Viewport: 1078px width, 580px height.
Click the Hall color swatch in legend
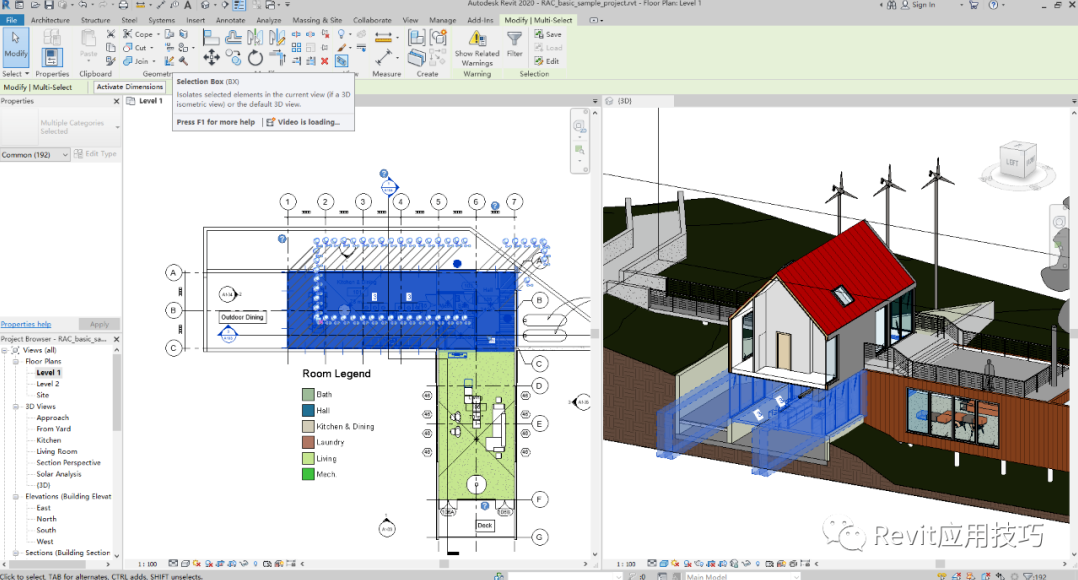coord(308,410)
